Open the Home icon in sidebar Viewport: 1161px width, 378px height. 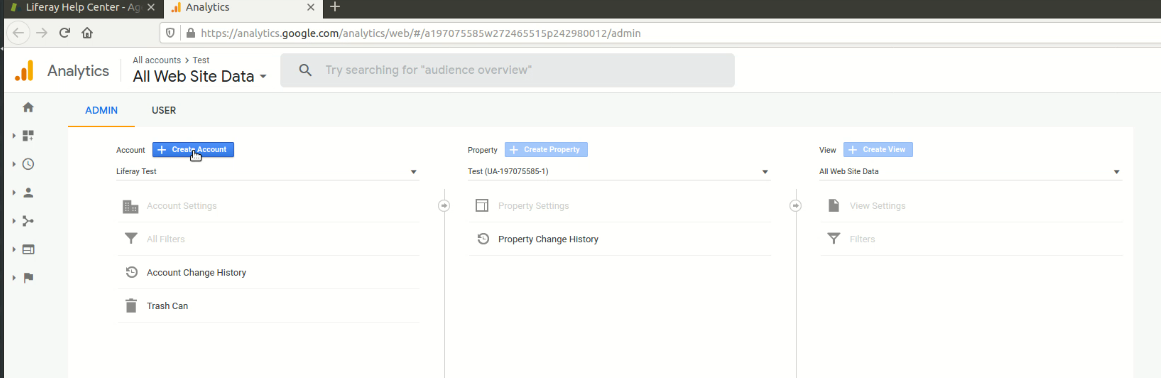coord(28,107)
